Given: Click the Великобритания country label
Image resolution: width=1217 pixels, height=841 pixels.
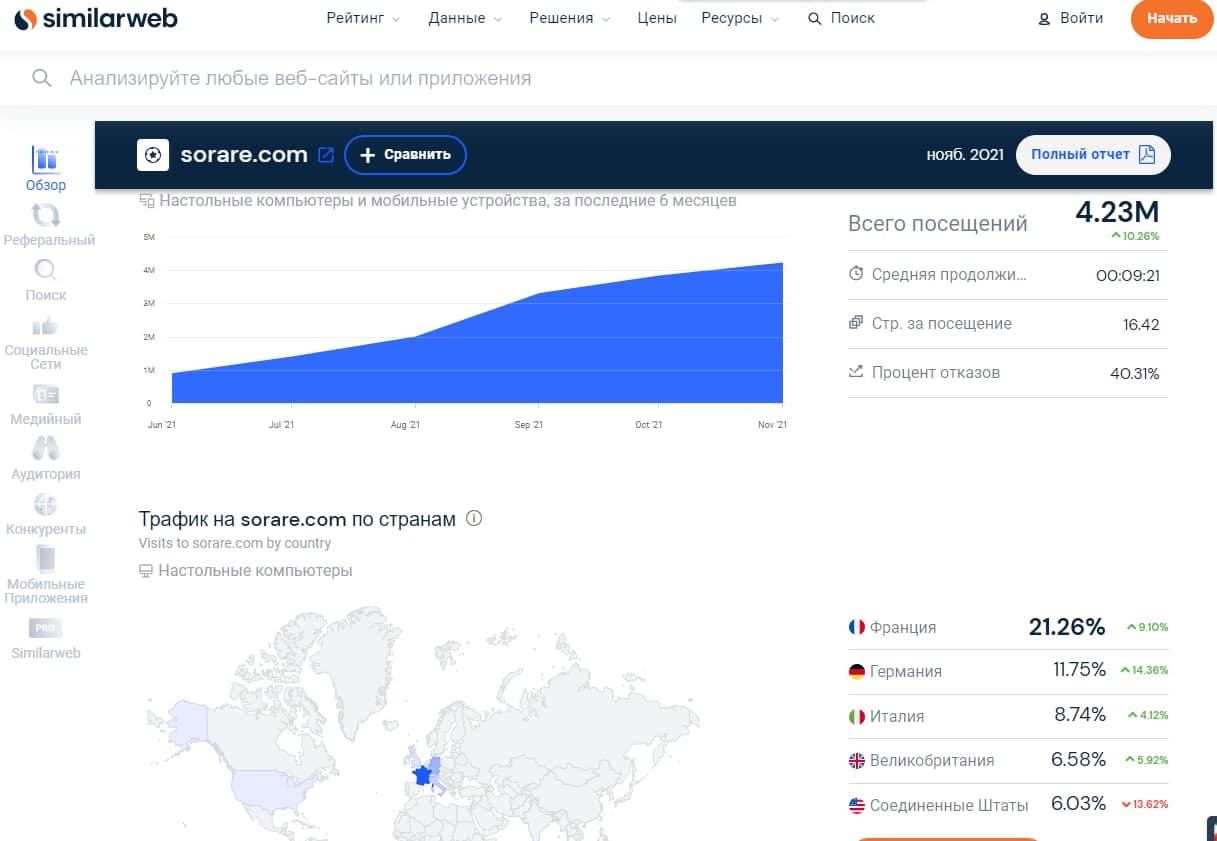Looking at the screenshot, I should (932, 761).
